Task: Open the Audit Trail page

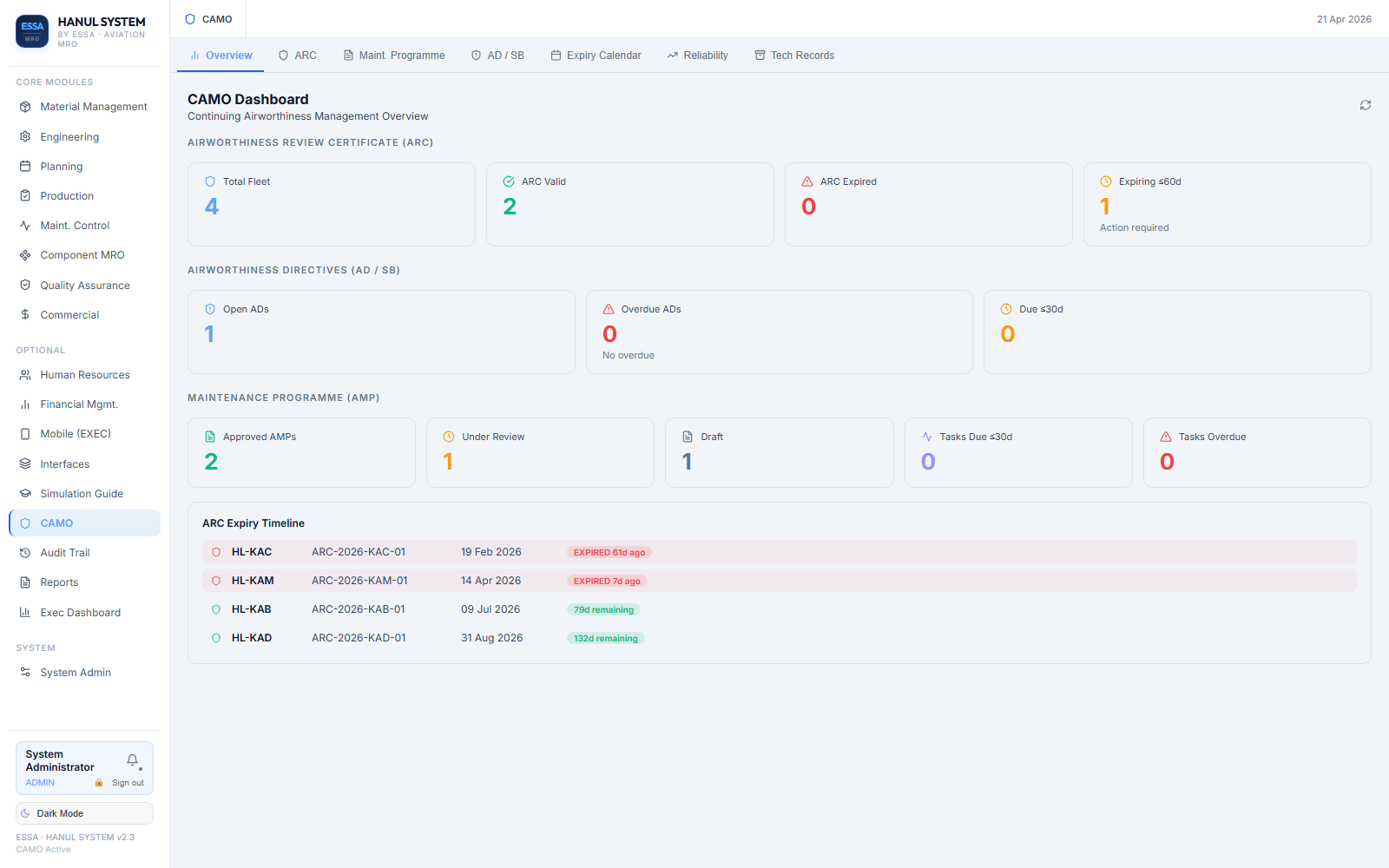Action: click(x=64, y=553)
